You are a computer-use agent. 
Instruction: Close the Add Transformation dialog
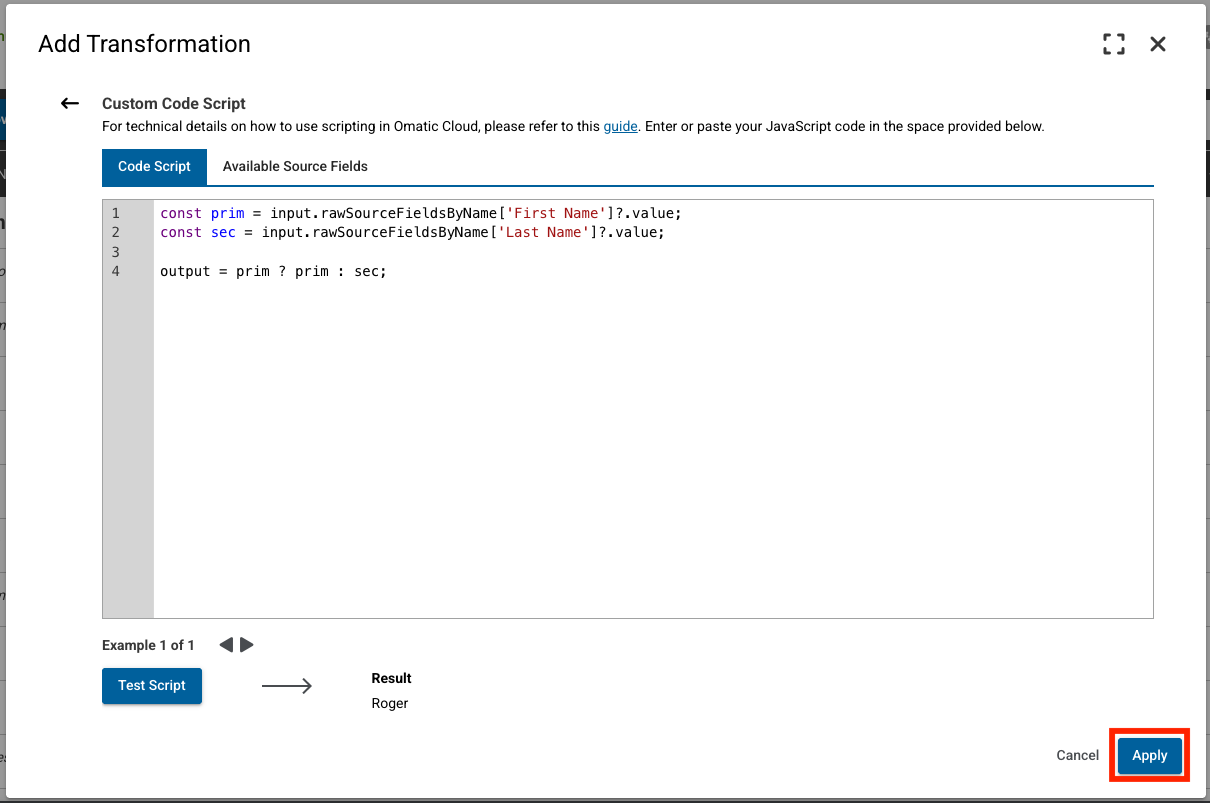pos(1158,44)
